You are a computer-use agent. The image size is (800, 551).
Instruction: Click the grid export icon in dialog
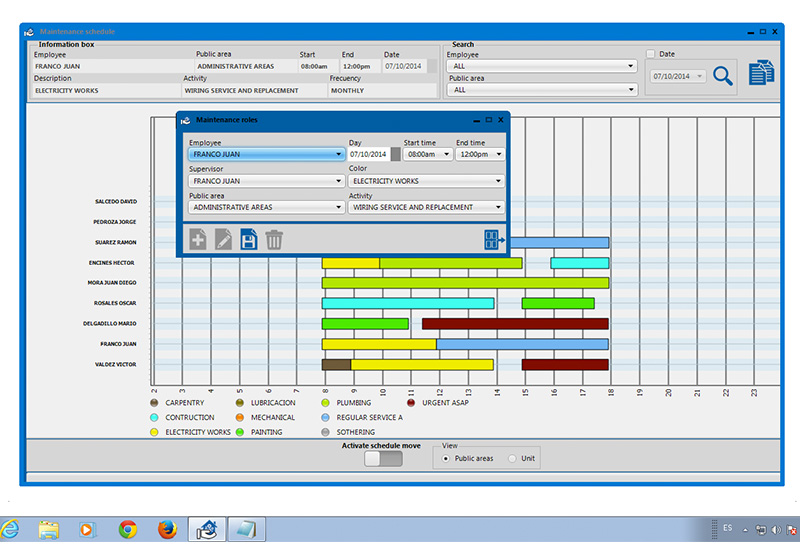(492, 239)
